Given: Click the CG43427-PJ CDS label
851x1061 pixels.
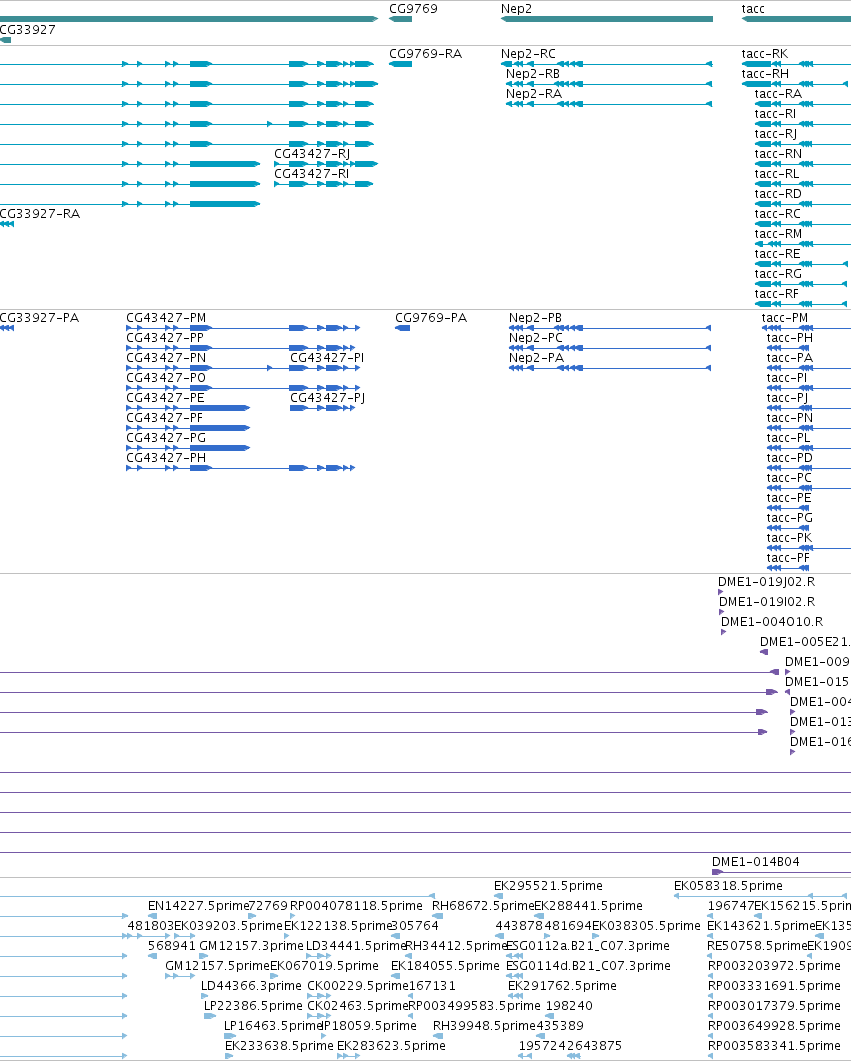Looking at the screenshot, I should pos(327,397).
